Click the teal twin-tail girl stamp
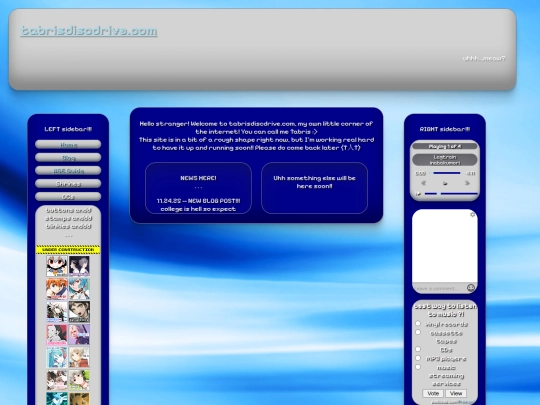The height and width of the screenshot is (405, 540). 57,357
